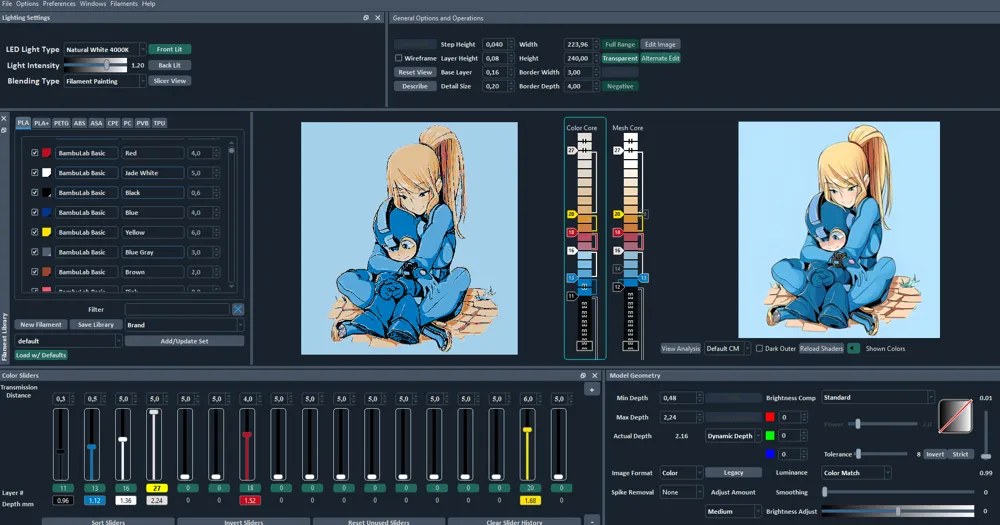Expand the Brightness Comp dropdown
The image size is (1000, 525).
[878, 398]
